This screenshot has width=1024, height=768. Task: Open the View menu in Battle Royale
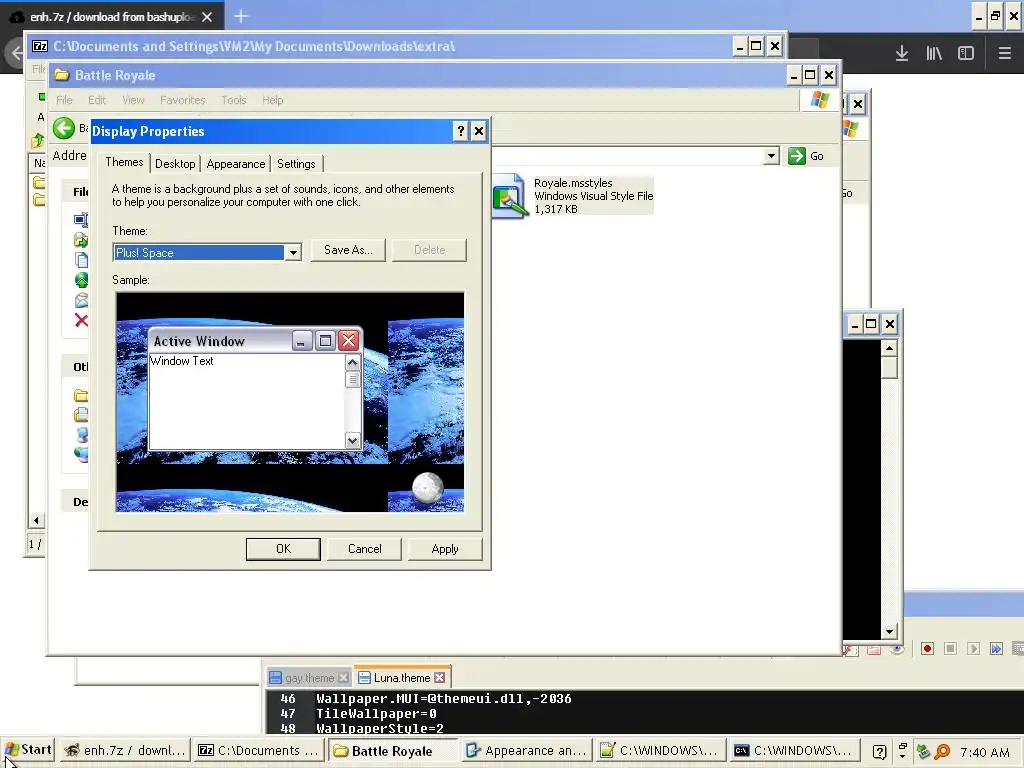[133, 100]
